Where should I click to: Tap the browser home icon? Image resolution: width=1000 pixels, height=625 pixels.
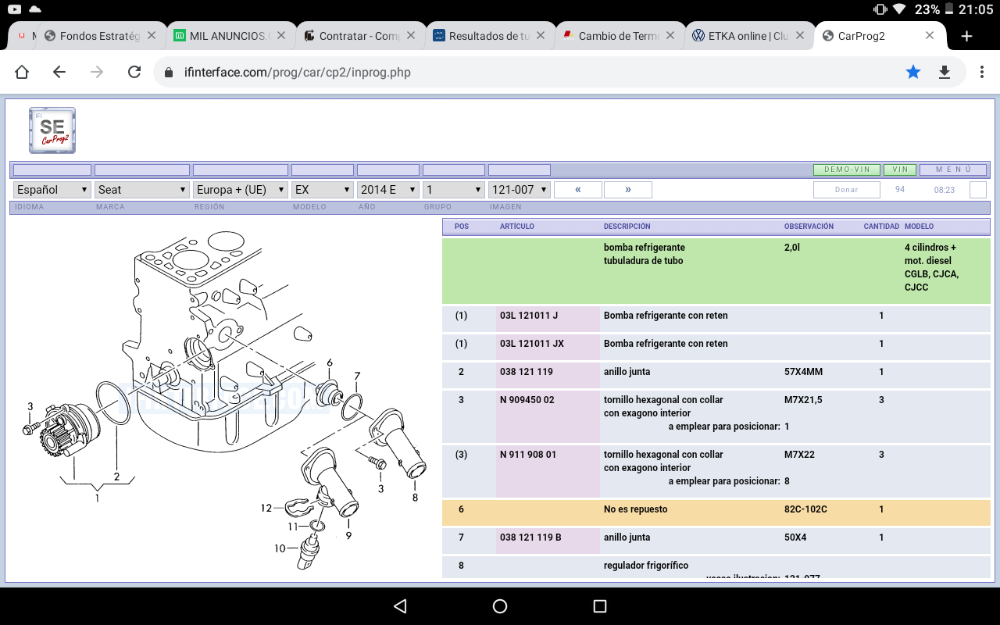tap(22, 72)
